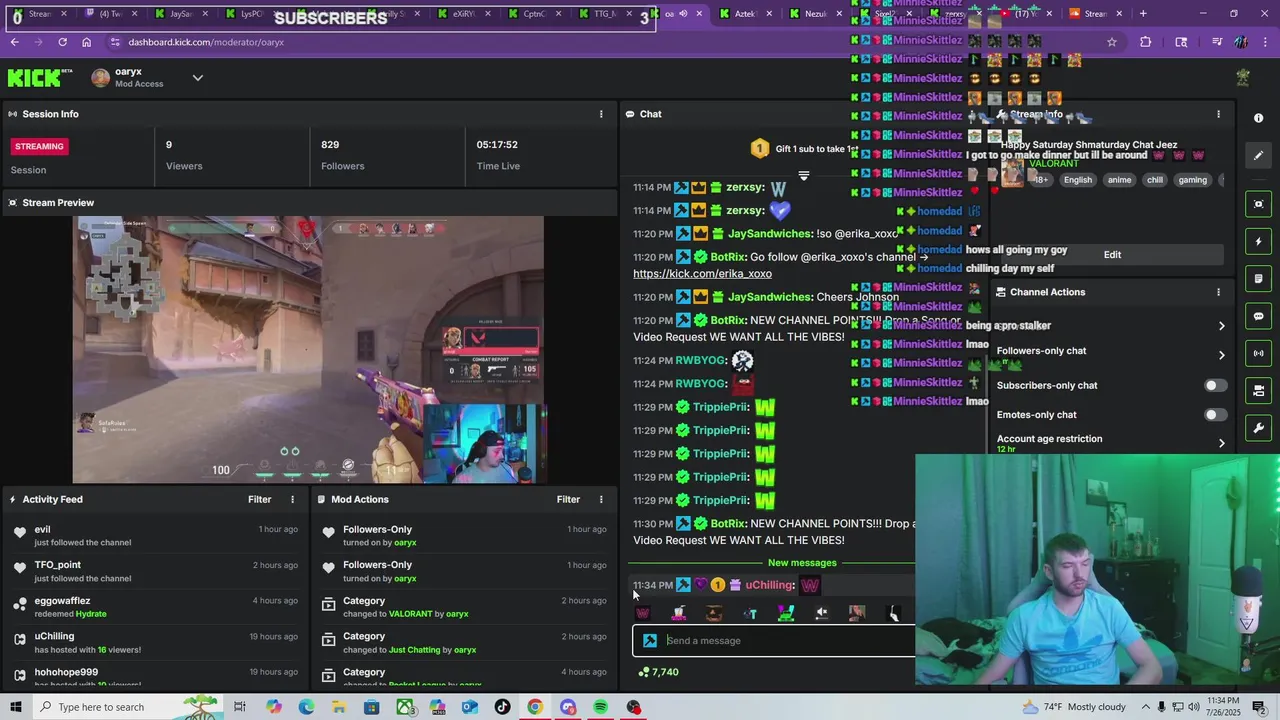Insert the green chair emote from quick bar
Viewport: 1280px width, 720px height.
pyautogui.click(x=786, y=613)
